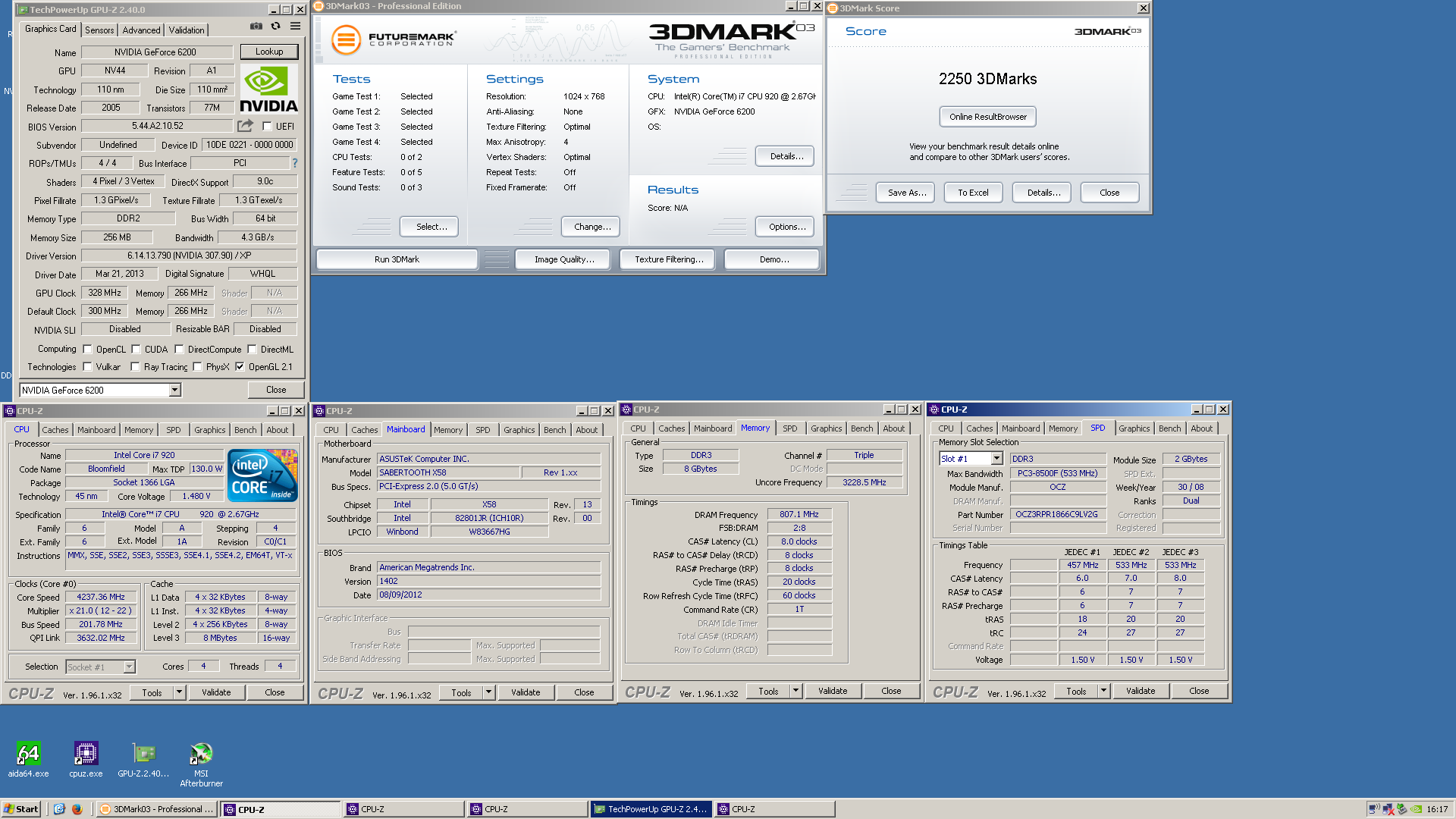Click the safely remove hardware tray icon

(x=1401, y=809)
